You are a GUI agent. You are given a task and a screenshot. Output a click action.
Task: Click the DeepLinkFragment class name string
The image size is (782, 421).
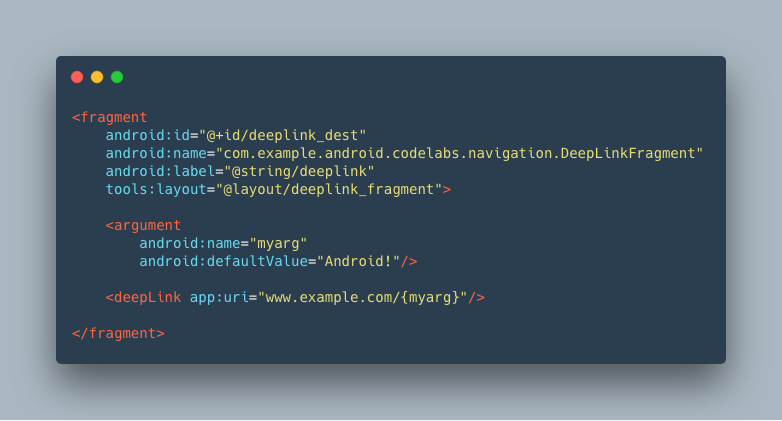click(459, 153)
